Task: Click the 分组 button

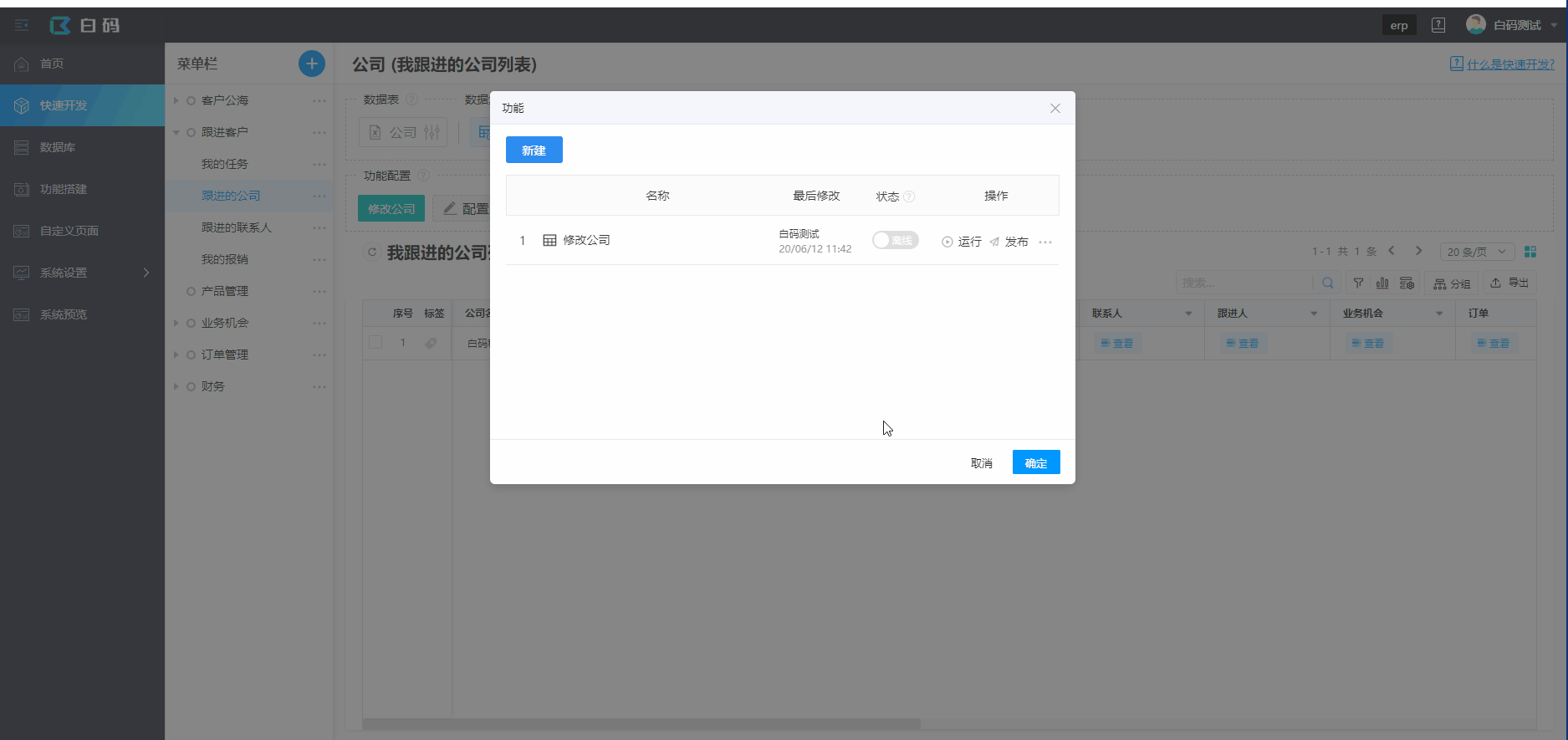Action: (1452, 283)
